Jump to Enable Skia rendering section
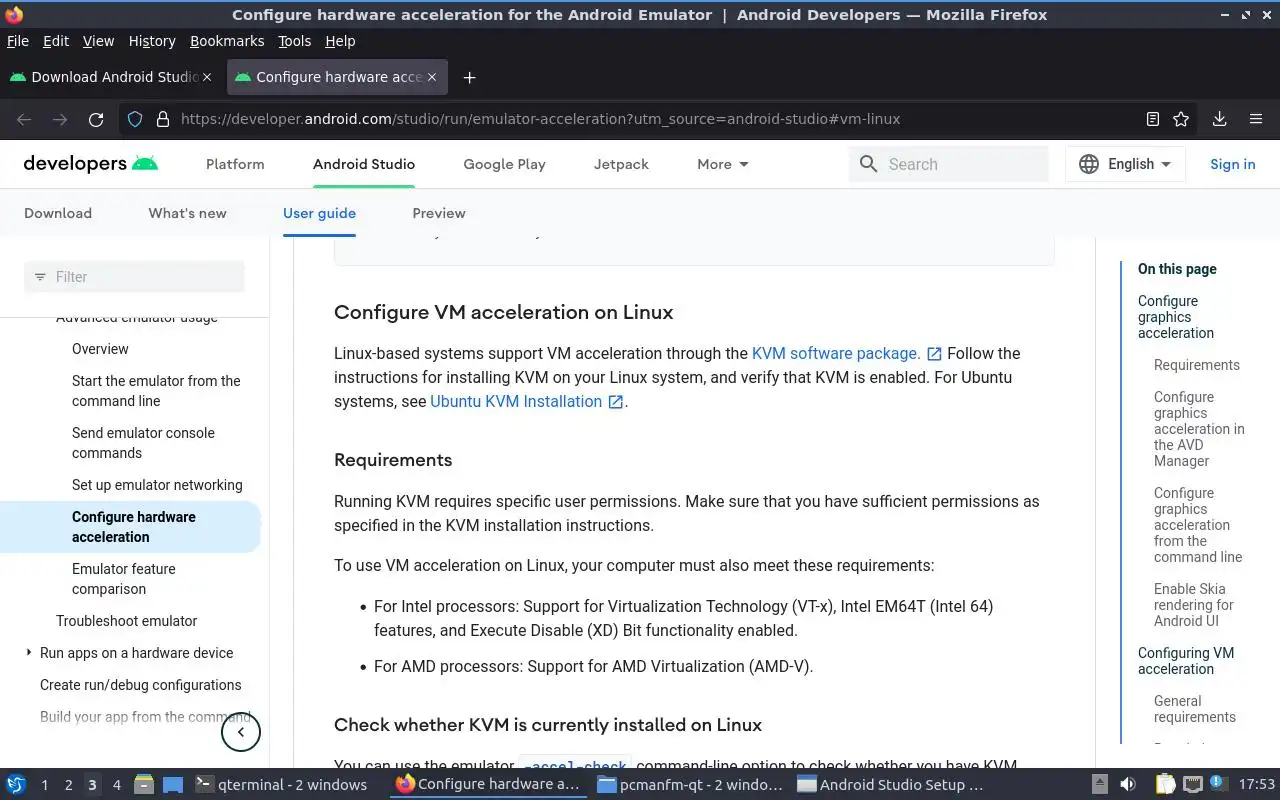The height and width of the screenshot is (800, 1280). 1194,605
